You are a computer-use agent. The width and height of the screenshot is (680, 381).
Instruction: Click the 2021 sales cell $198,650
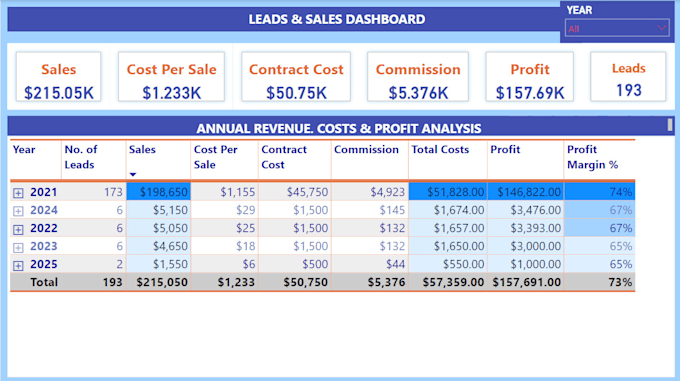158,192
